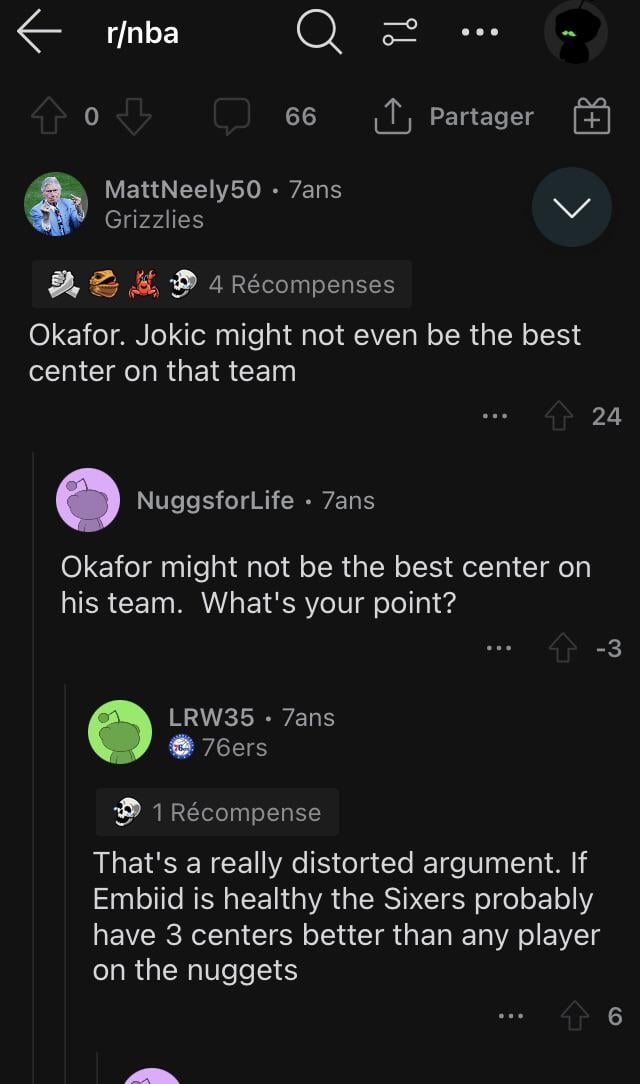Upvote NuggsforLife's comment
The width and height of the screenshot is (640, 1084).
pyautogui.click(x=561, y=648)
